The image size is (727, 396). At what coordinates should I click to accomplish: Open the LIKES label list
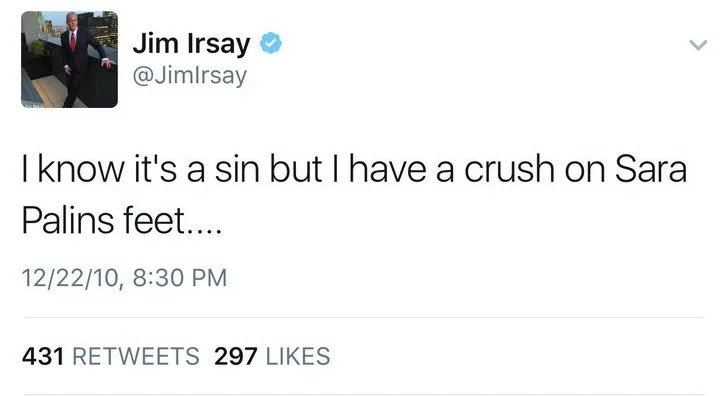click(x=298, y=356)
